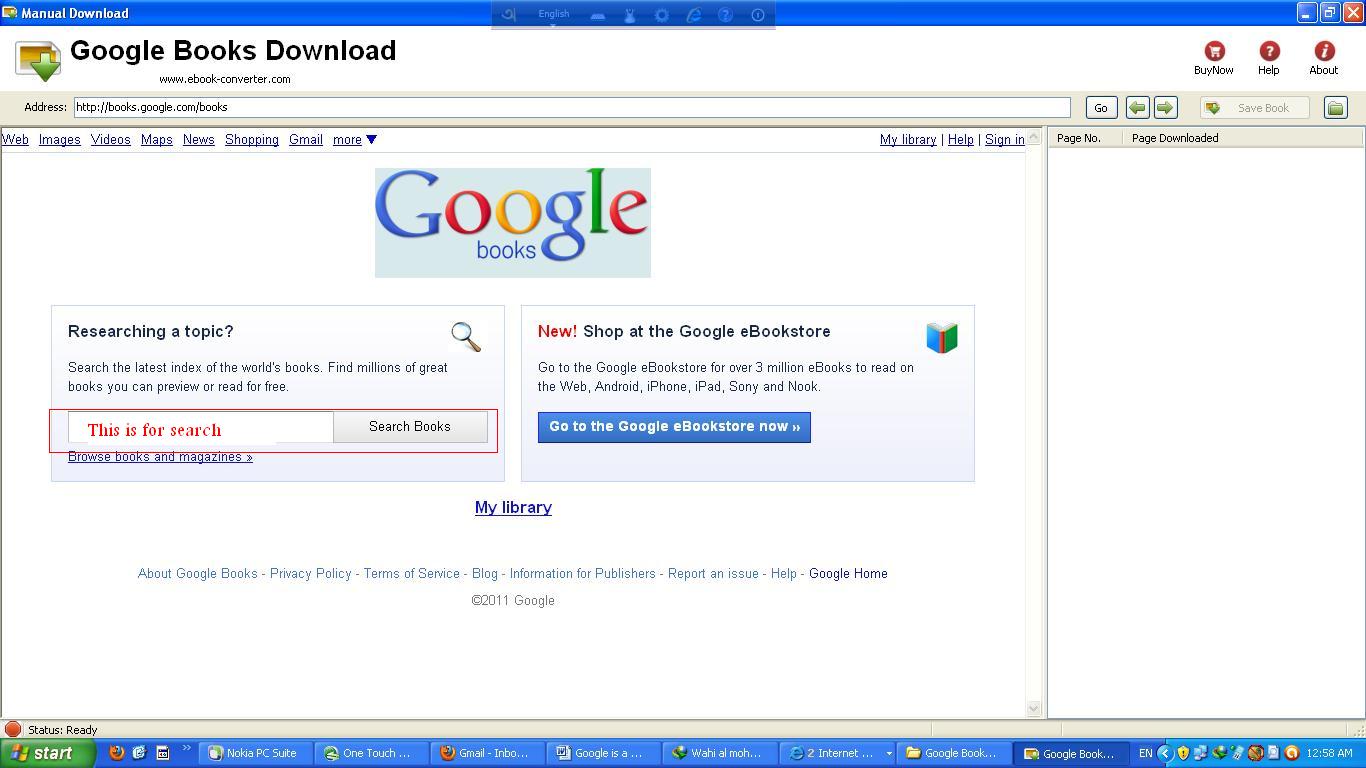Screen dimensions: 1366x768
Task: Click the orange tray icon beside clock
Action: 1291,753
